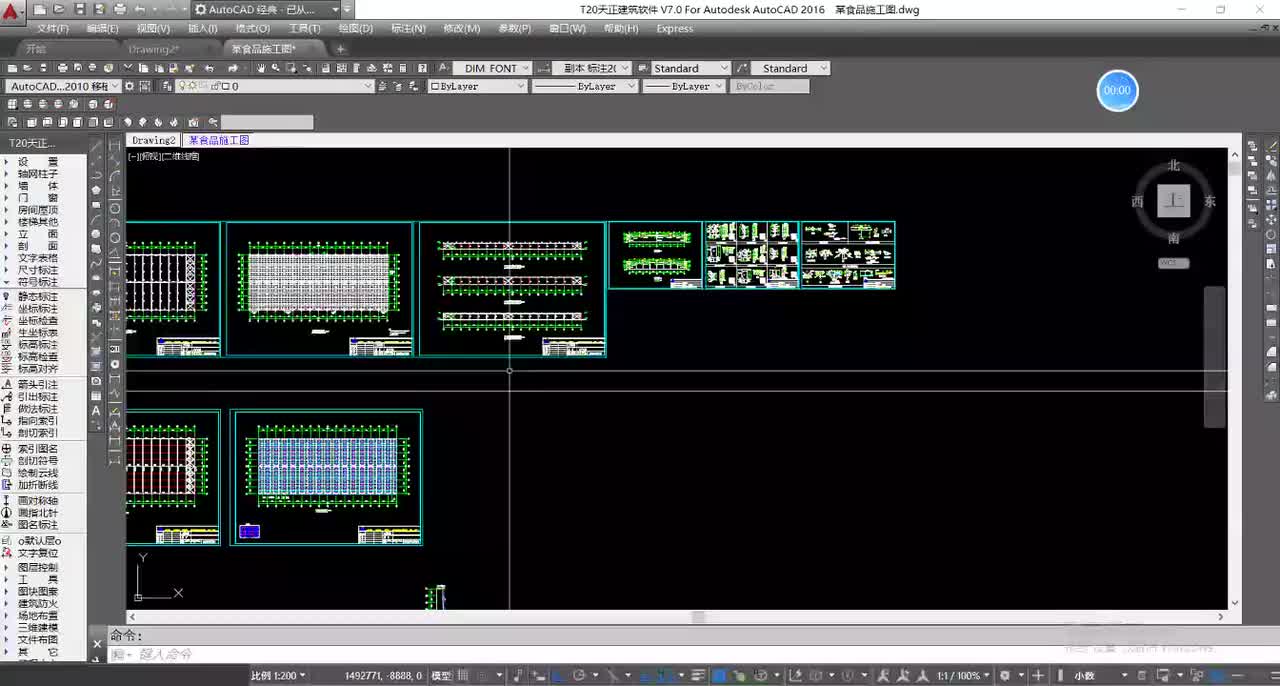Viewport: 1280px width, 686px height.
Task: Click the 文字复位 command
Action: pos(38,553)
